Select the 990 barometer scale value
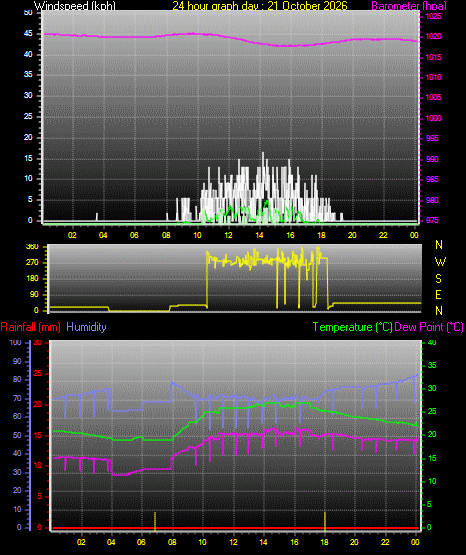 coord(432,159)
